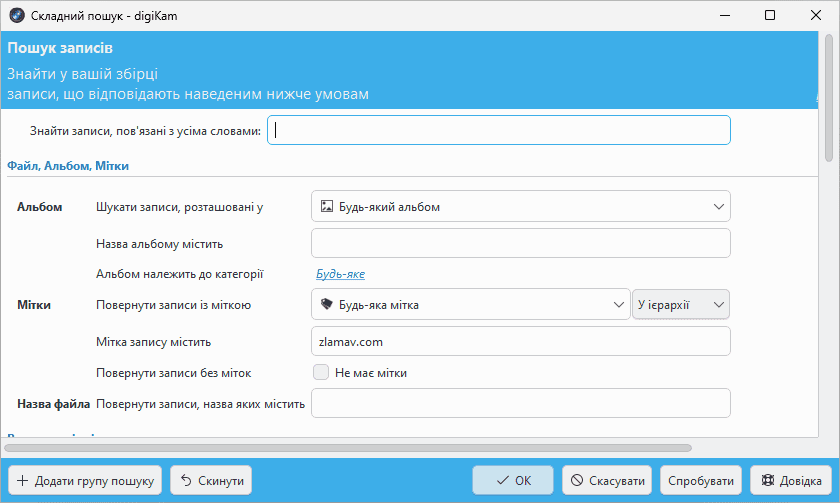Click the search-all-words input field at top

coord(498,130)
